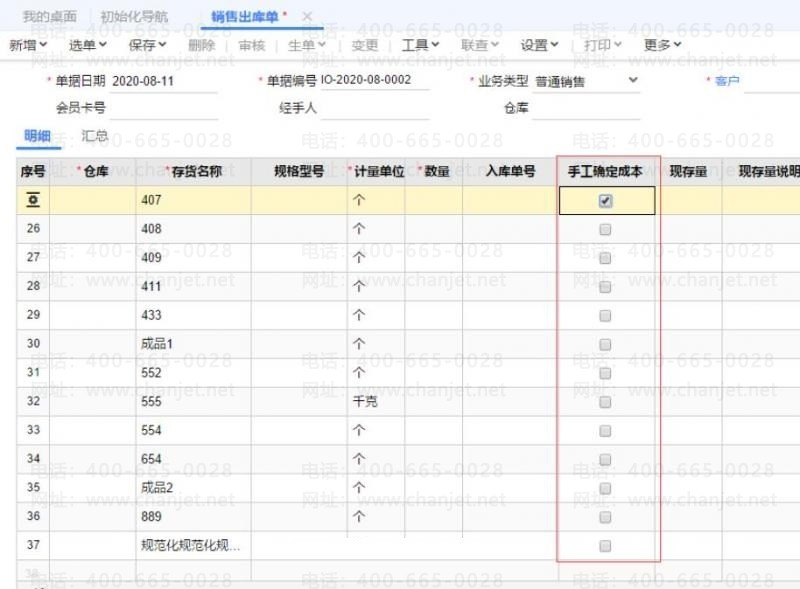Image resolution: width=800 pixels, height=589 pixels.
Task: Check 手工确定成本 for item 654
Action: [606, 460]
